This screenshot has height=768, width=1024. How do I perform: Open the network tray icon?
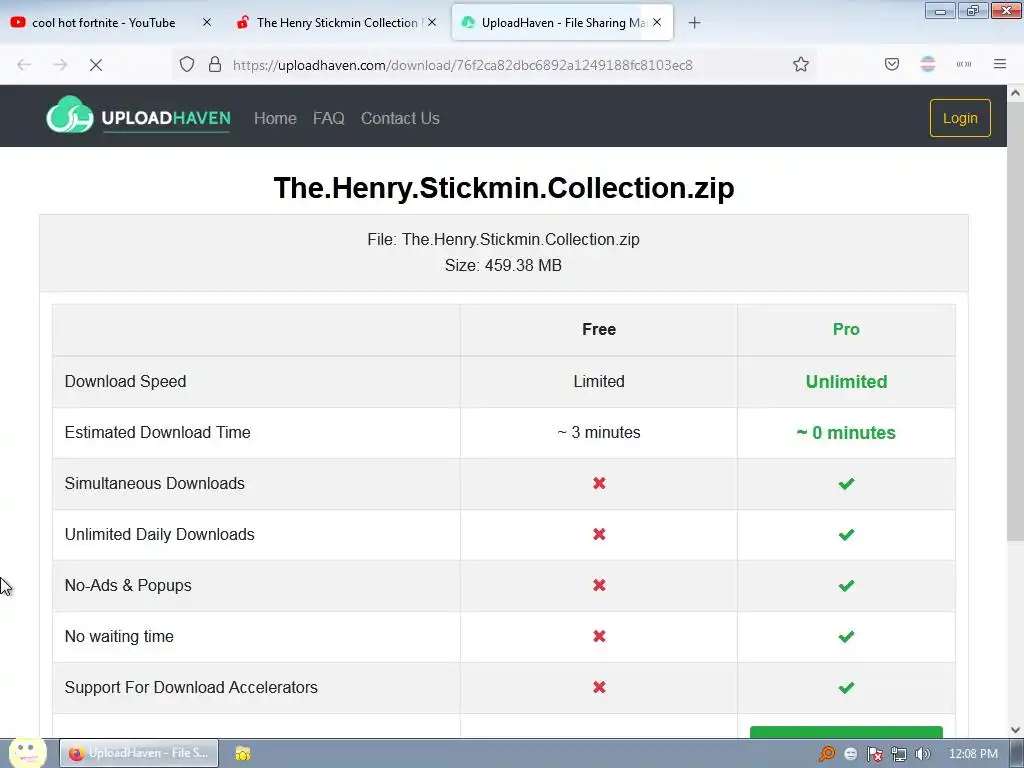tap(899, 754)
